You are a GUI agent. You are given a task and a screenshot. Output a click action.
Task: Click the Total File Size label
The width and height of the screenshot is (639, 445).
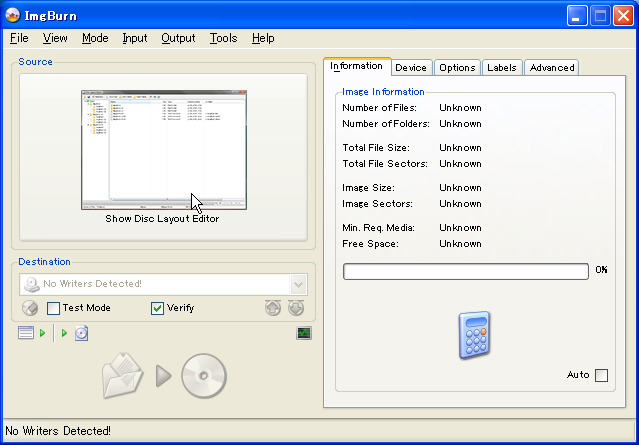tap(376, 148)
